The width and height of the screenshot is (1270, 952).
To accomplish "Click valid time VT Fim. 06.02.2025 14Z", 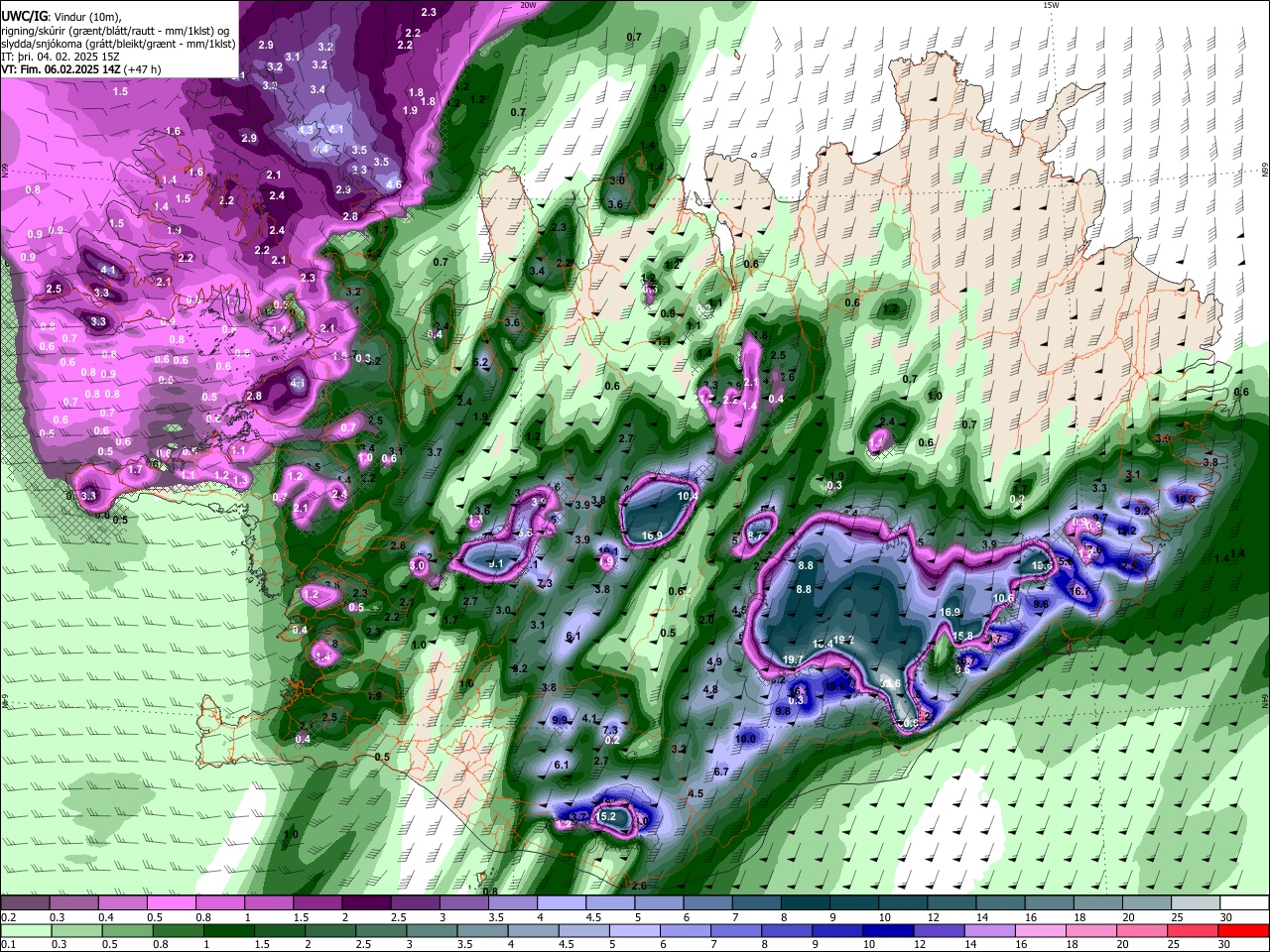I will point(62,69).
